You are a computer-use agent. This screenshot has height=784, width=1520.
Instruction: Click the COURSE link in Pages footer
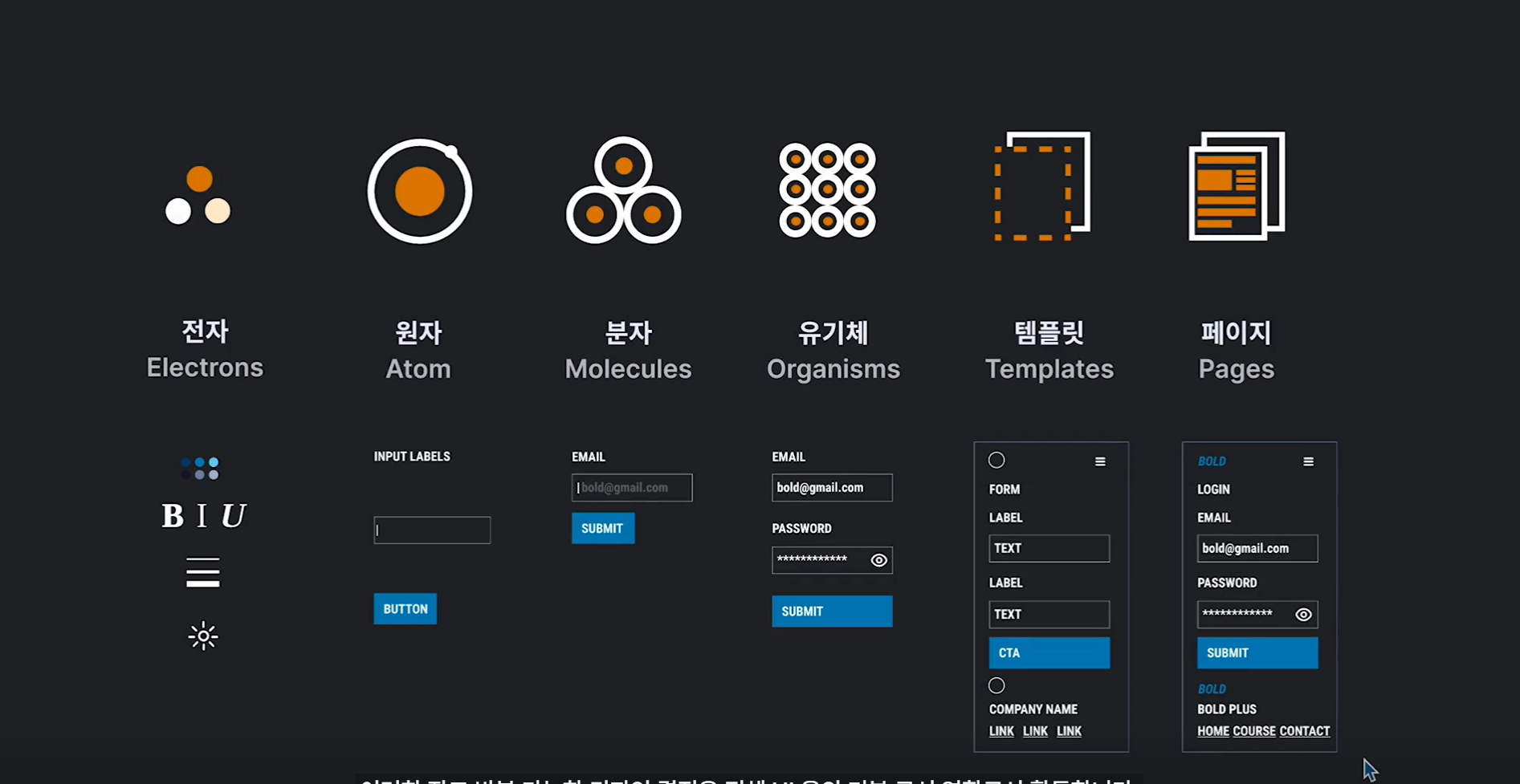(1254, 731)
